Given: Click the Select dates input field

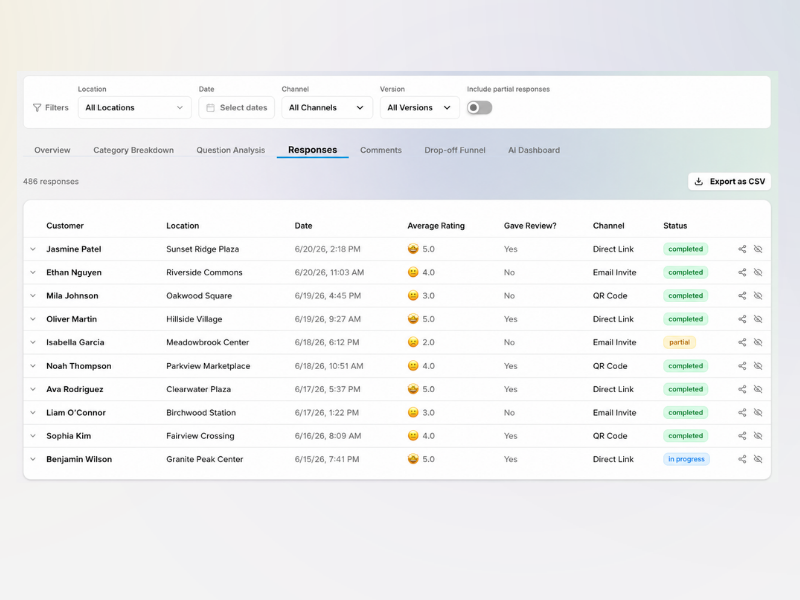Looking at the screenshot, I should 237,108.
